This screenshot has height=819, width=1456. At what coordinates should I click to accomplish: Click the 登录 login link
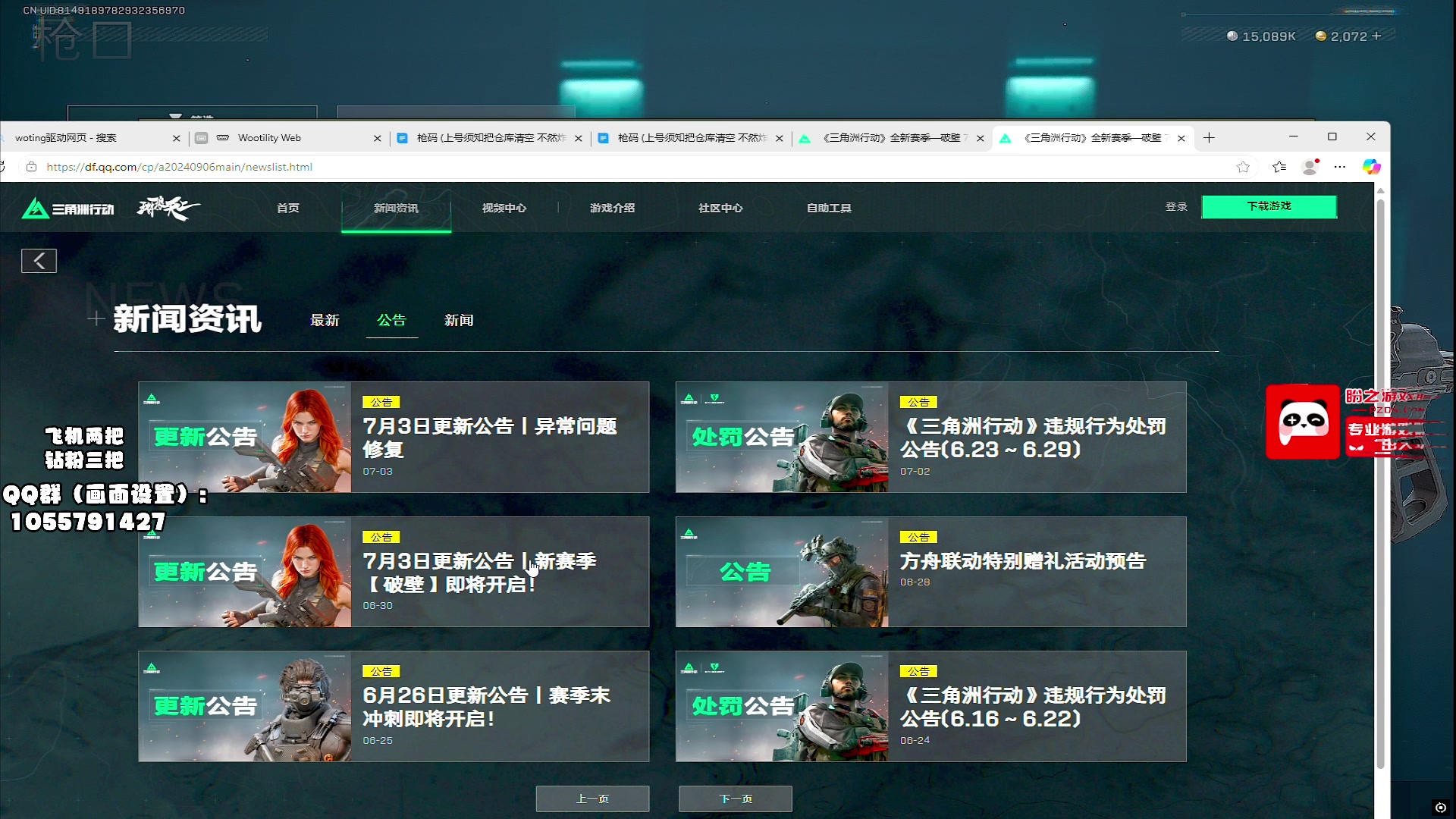(x=1176, y=207)
